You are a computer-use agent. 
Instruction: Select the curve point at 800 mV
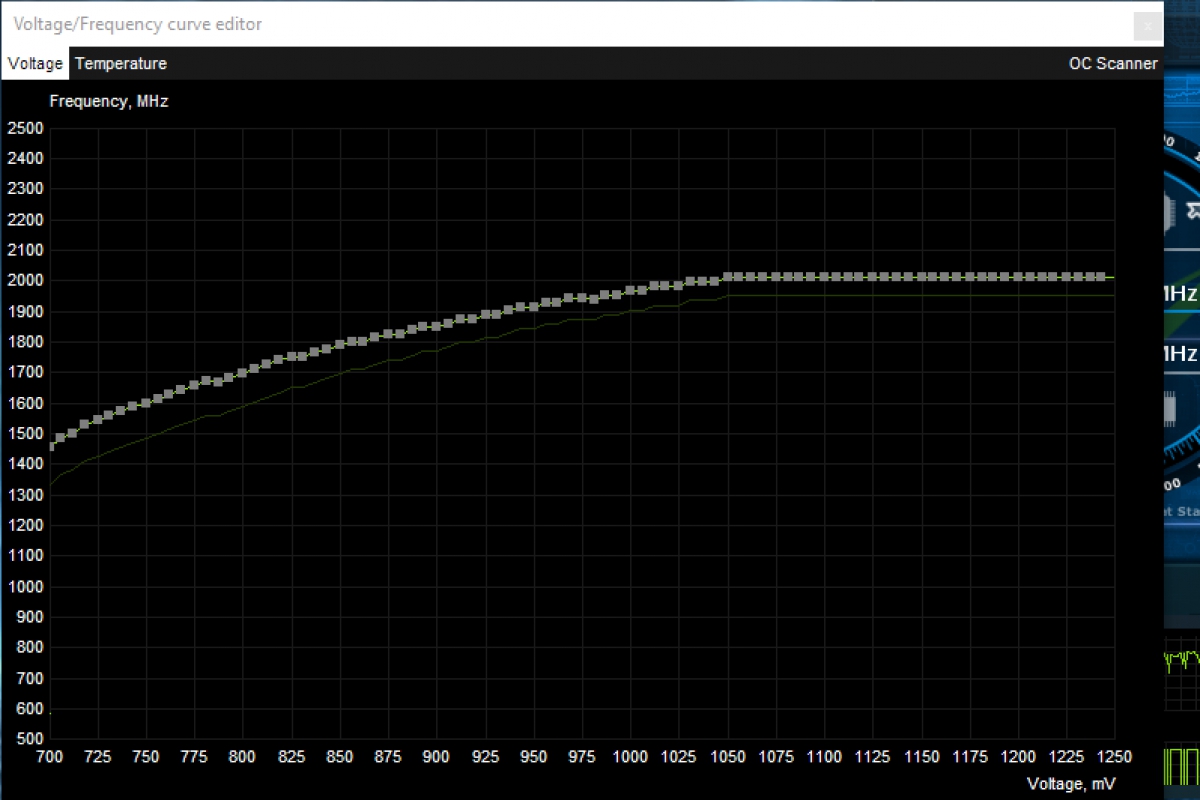pos(242,371)
